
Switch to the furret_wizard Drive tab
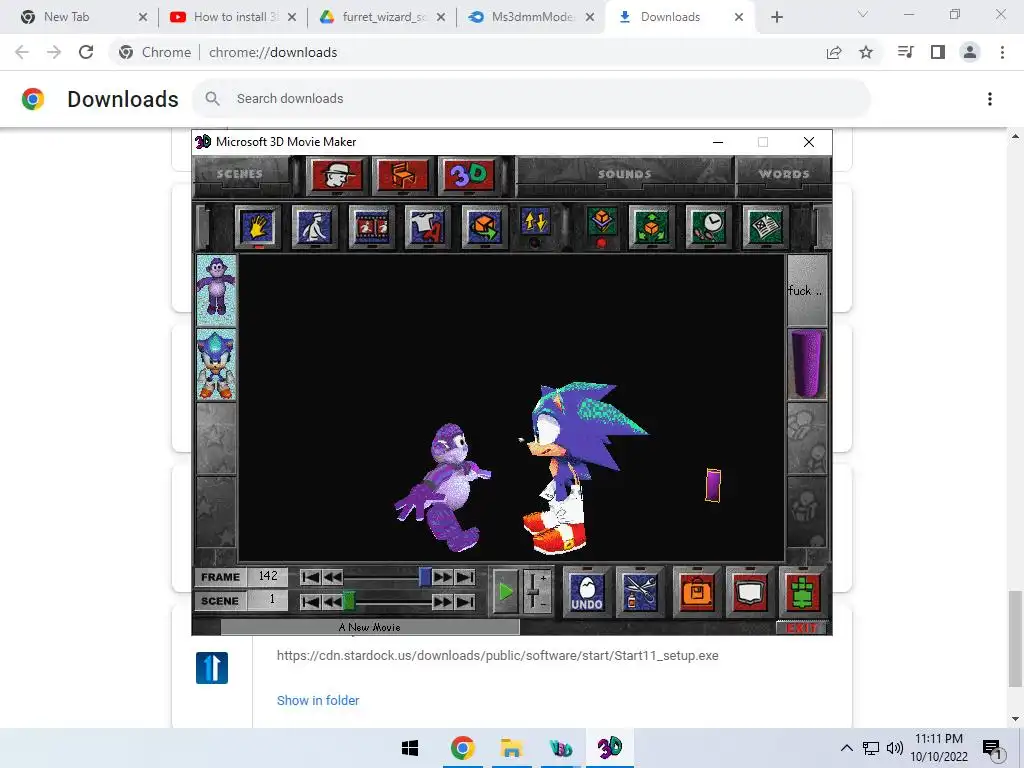(x=382, y=17)
